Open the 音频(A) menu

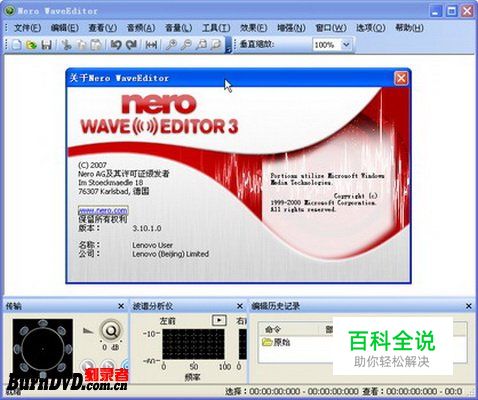141,28
